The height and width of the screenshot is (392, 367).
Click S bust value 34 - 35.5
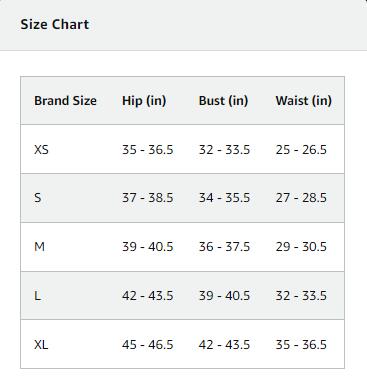[x=224, y=198]
